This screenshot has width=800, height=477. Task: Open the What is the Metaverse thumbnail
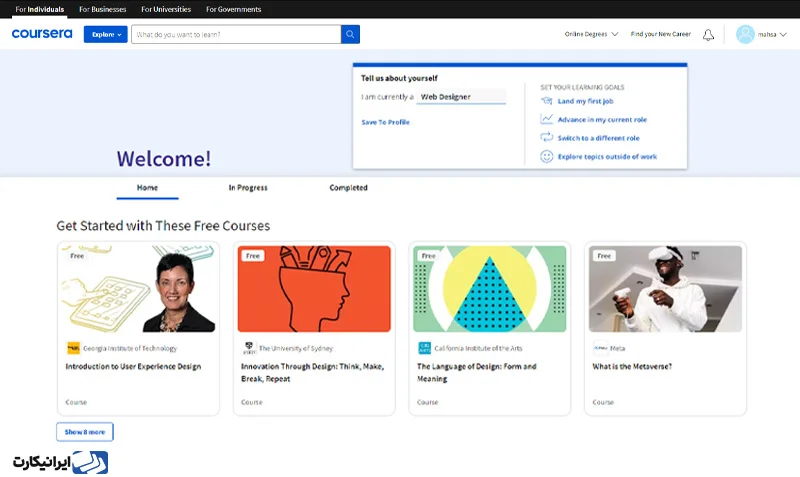[x=665, y=289]
